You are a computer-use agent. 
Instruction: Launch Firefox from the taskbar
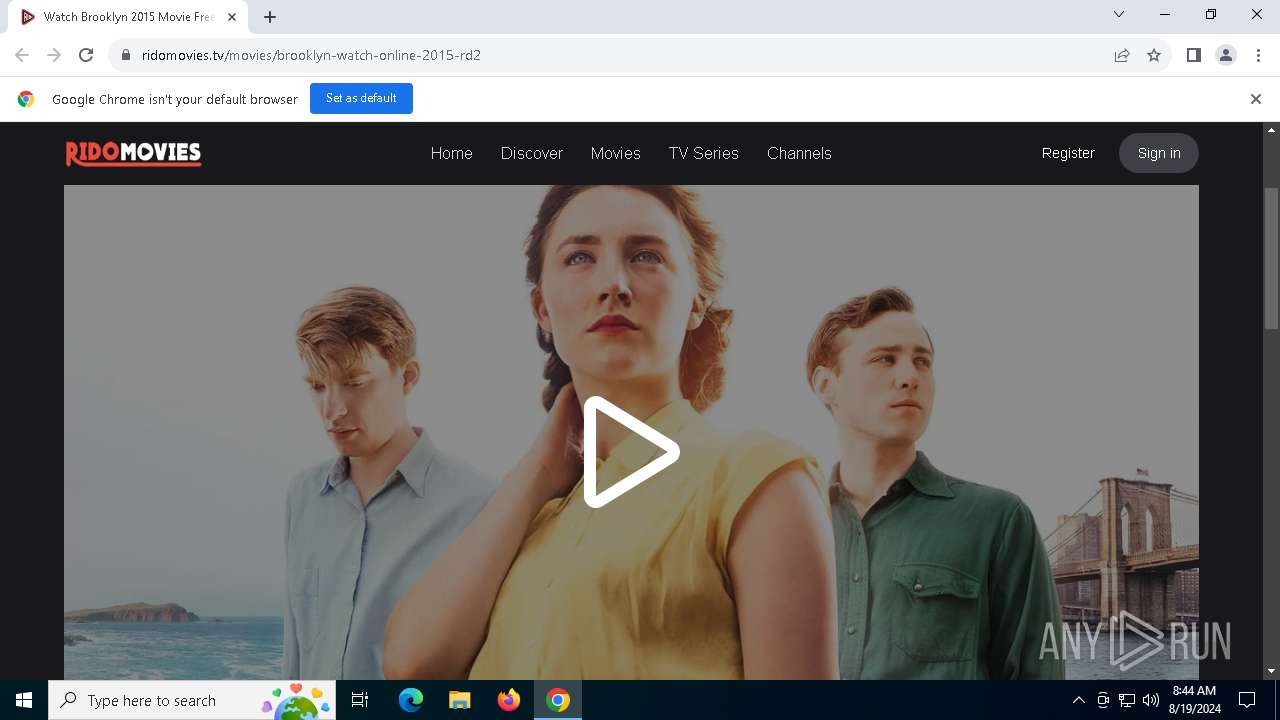[x=508, y=700]
